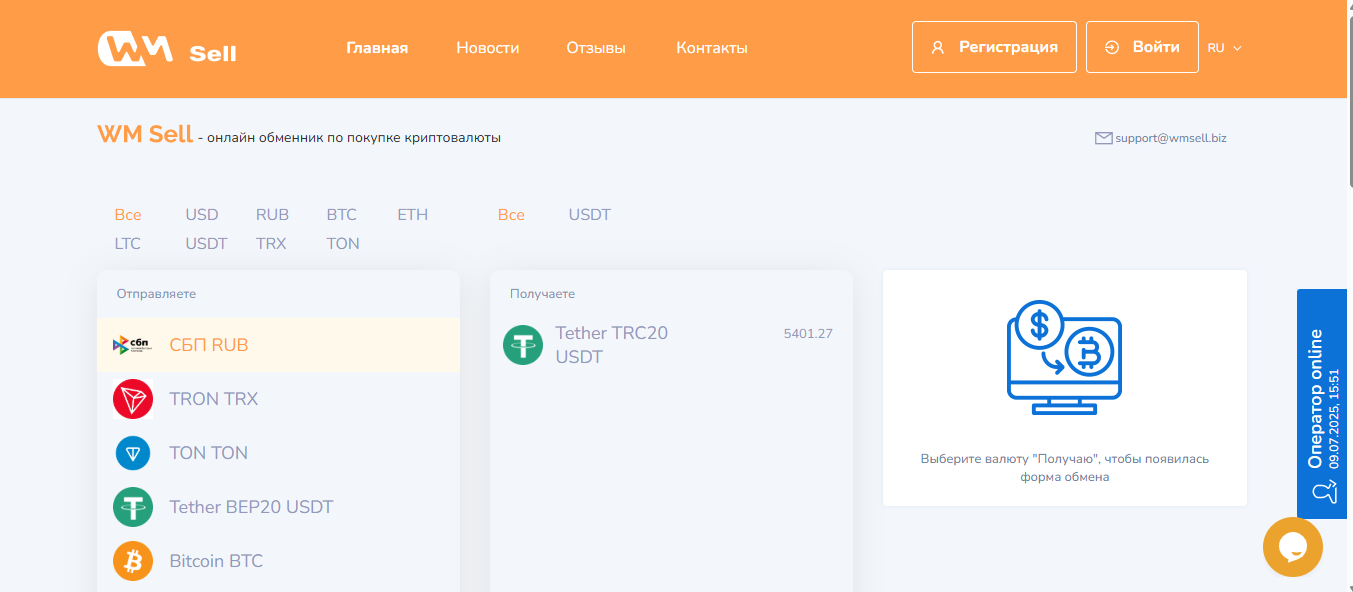Open the Оператор online side tab

1324,404
